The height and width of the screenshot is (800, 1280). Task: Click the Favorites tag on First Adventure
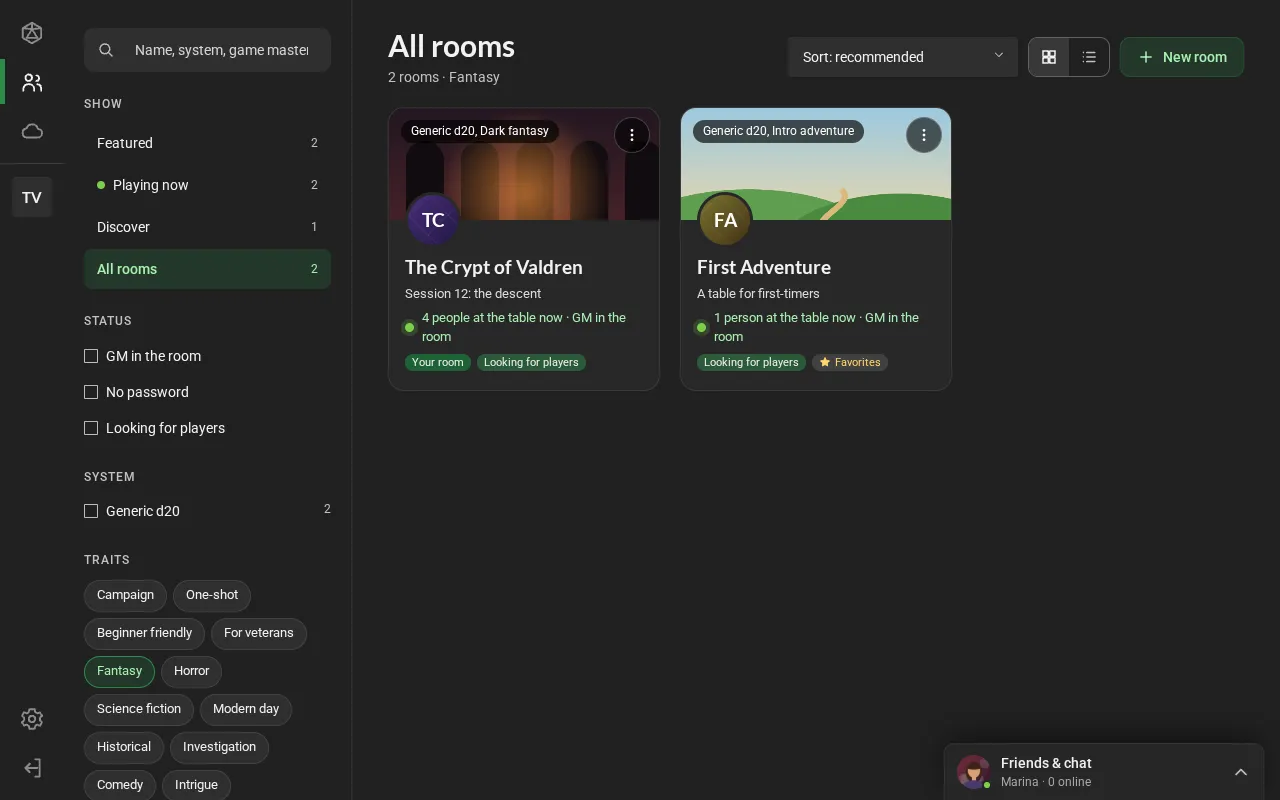[850, 362]
